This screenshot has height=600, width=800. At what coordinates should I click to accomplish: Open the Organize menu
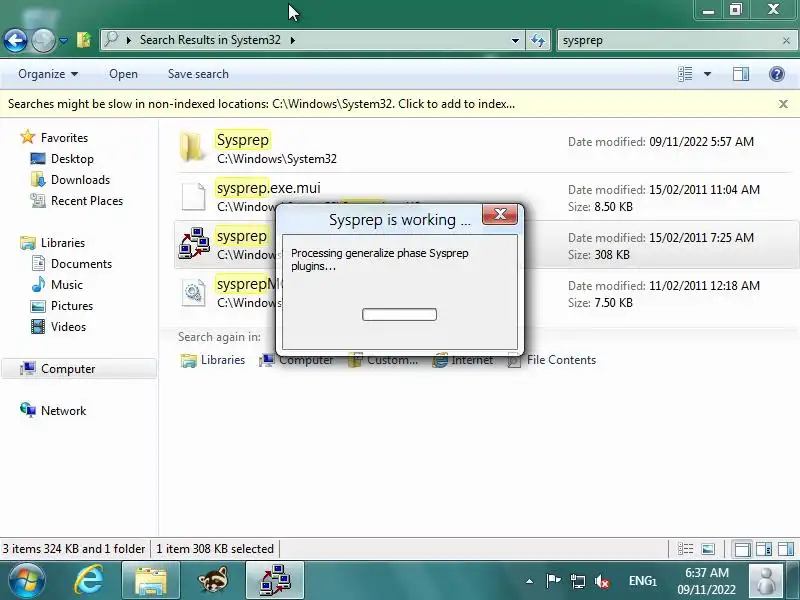tap(48, 74)
